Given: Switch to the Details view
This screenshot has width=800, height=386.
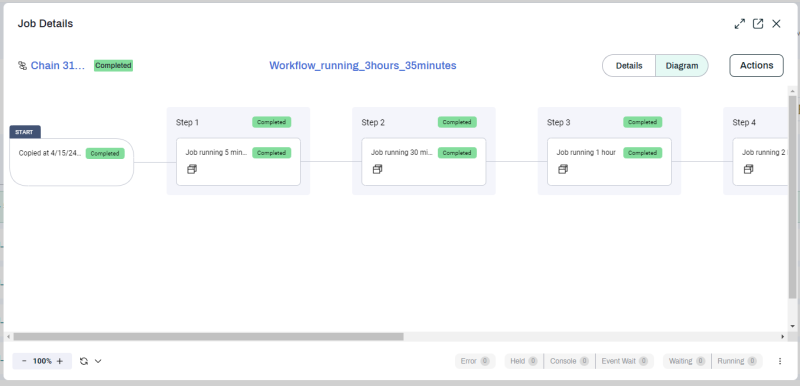Looking at the screenshot, I should click(629, 66).
